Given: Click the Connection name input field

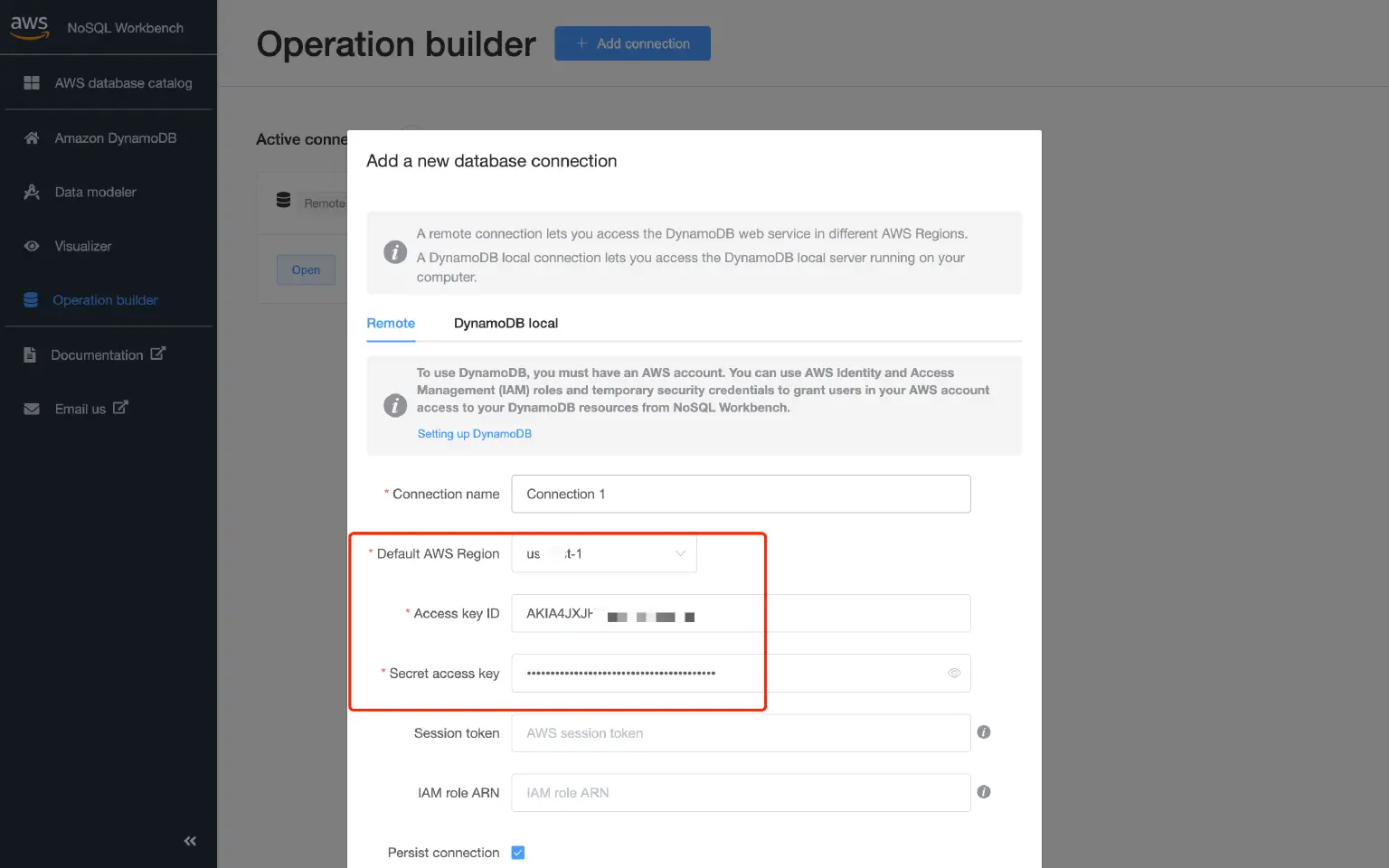Looking at the screenshot, I should pos(741,494).
